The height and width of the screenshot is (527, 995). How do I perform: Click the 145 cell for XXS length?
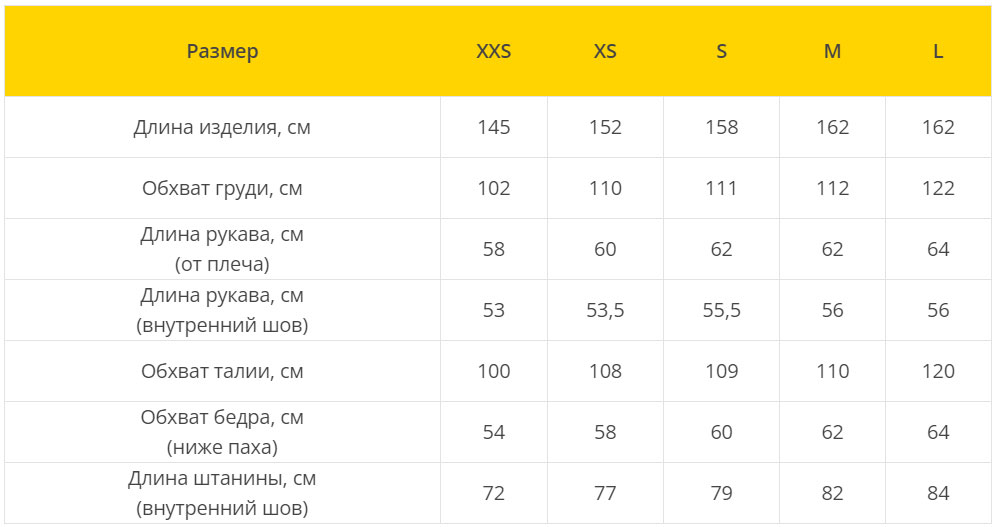(494, 127)
